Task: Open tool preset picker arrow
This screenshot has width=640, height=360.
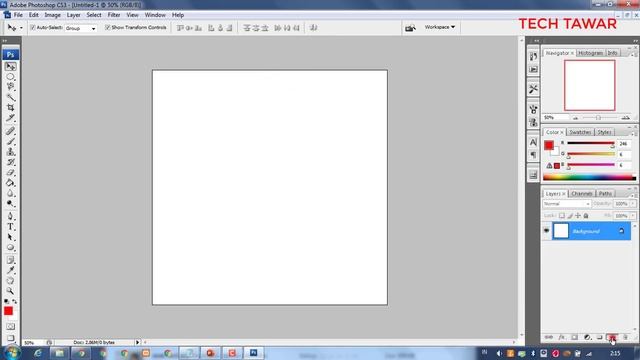Action: tap(21, 28)
